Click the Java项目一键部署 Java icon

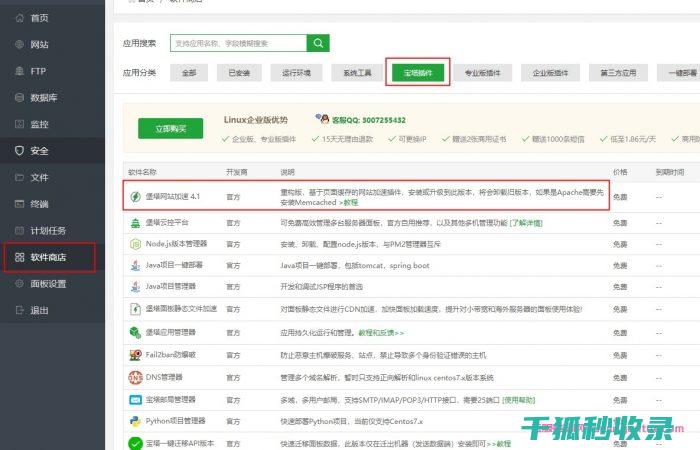[x=135, y=265]
